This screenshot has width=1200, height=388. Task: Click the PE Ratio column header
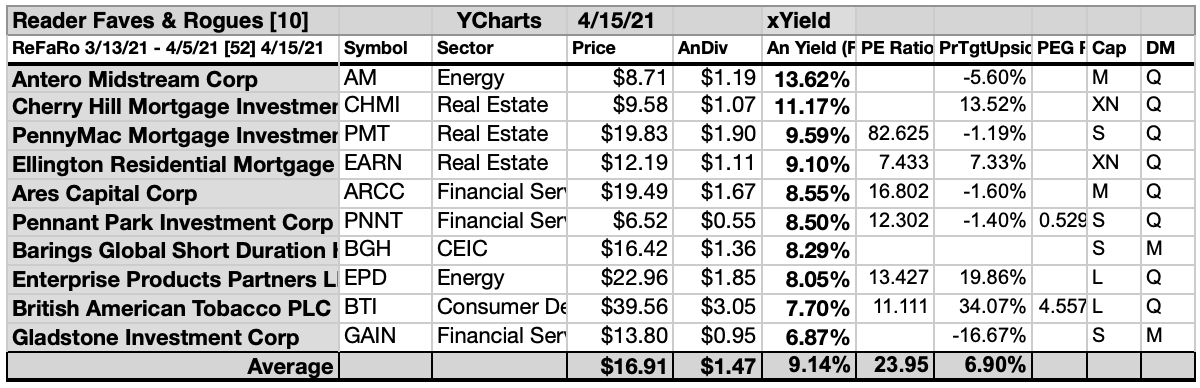pyautogui.click(x=894, y=47)
